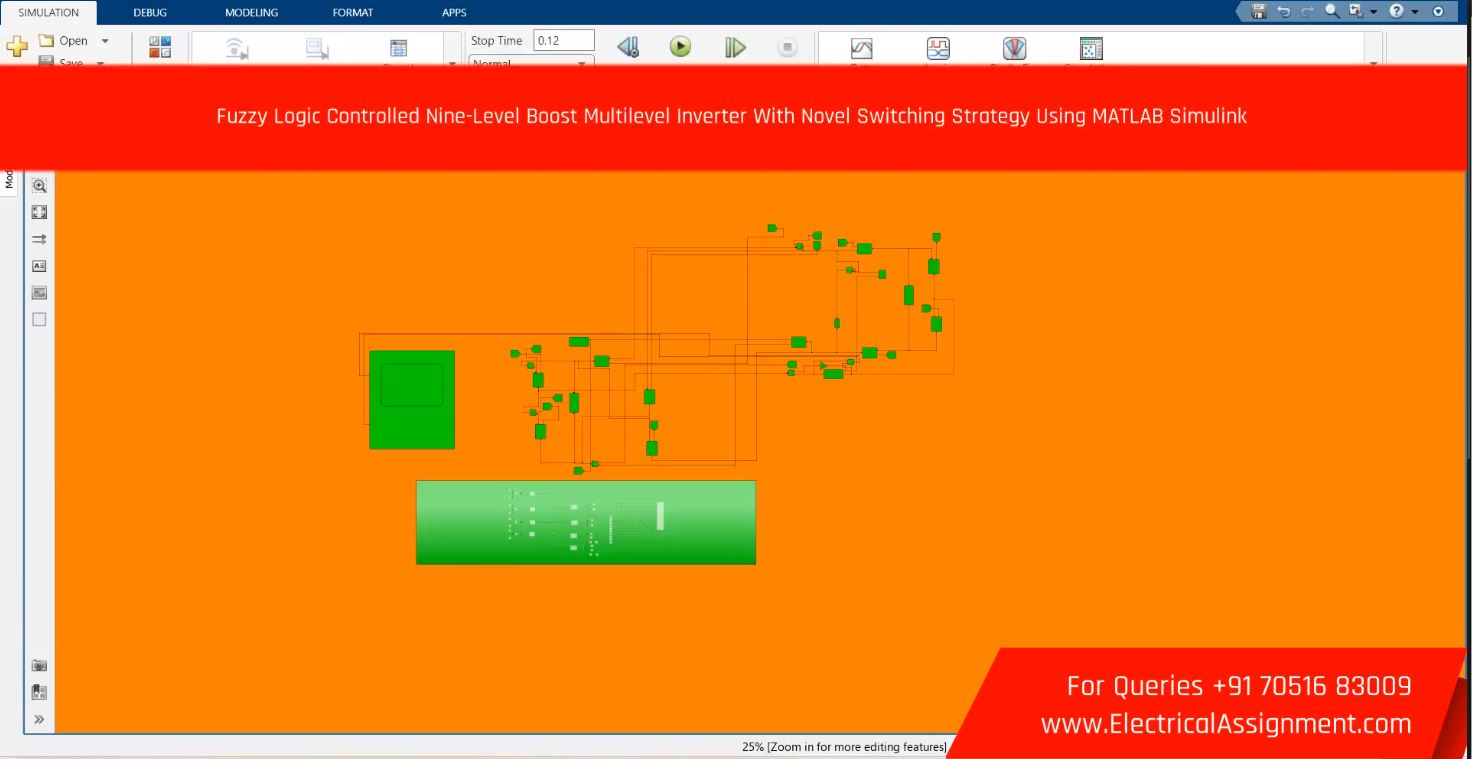Click the Run simulation play button
1472x759 pixels.
click(x=680, y=47)
